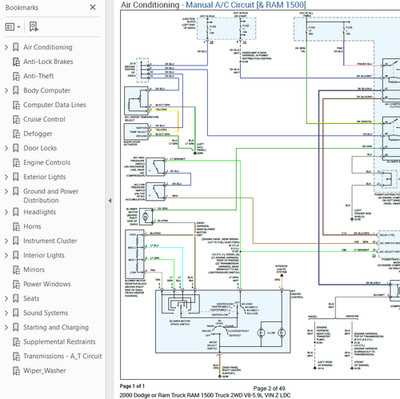Viewport: 400px width, 399px height.
Task: Go to the Headlights bookmark
Action: click(x=39, y=212)
